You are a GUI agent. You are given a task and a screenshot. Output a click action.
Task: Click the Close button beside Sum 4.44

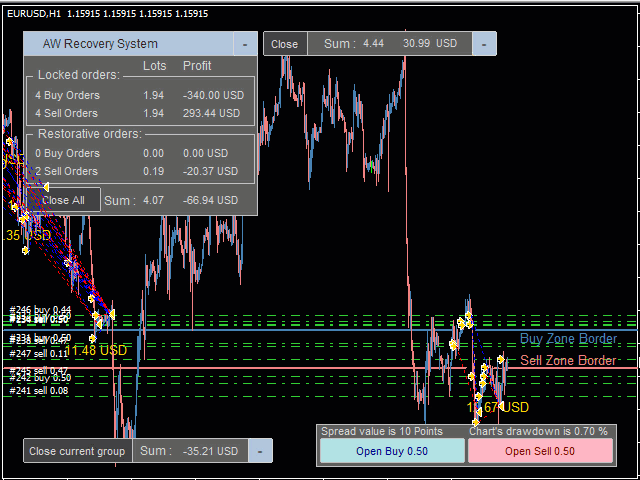pos(284,44)
